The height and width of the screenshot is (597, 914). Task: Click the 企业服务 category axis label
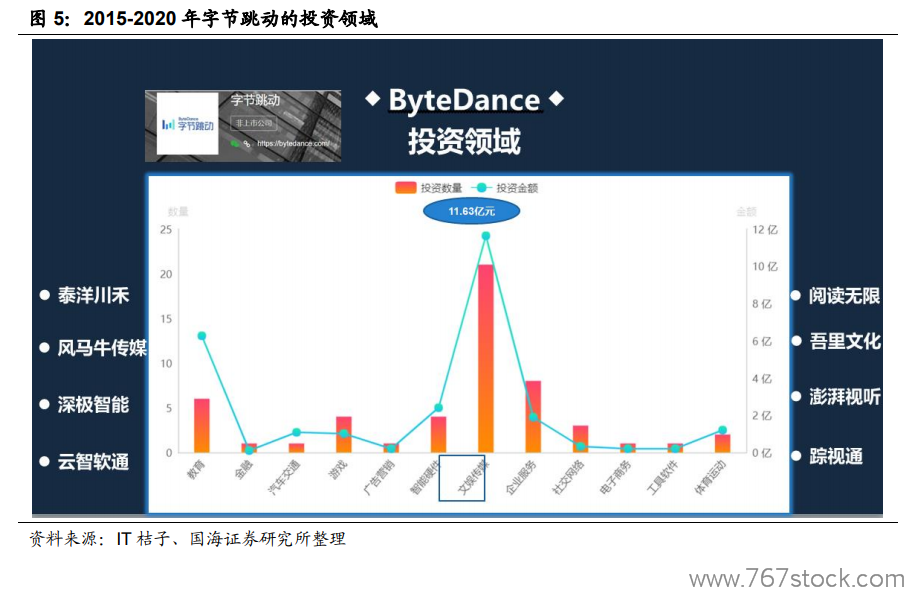click(x=521, y=477)
